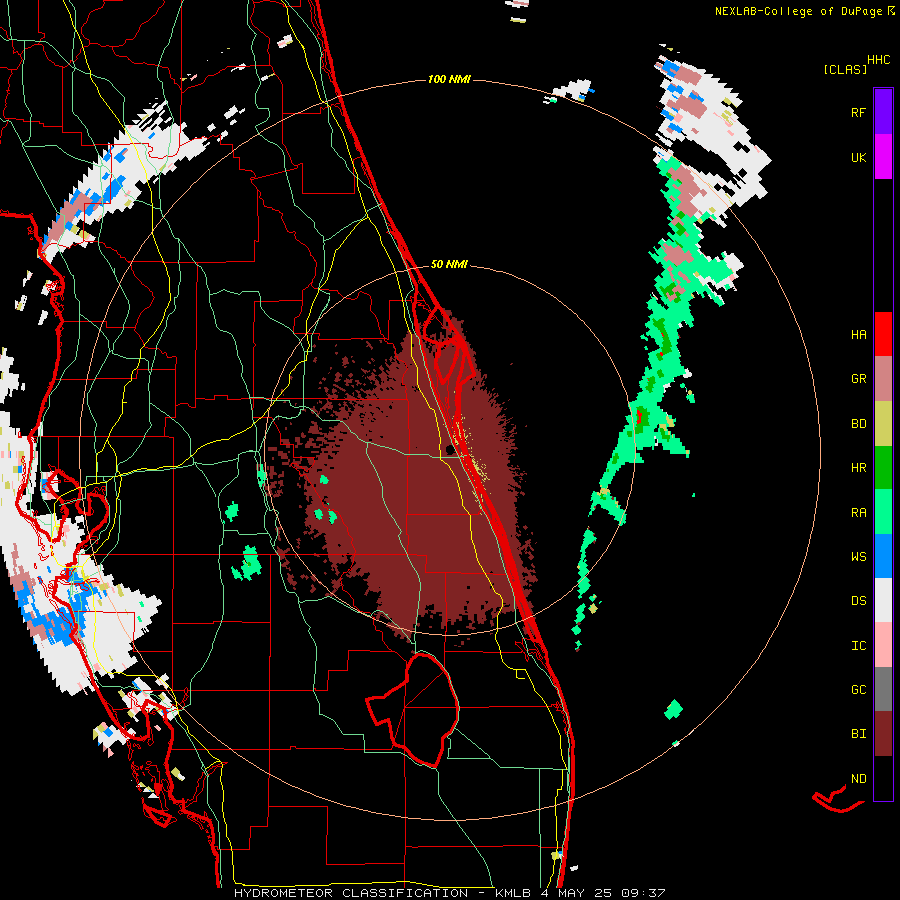Click the BD yellow legend swatch
This screenshot has width=900, height=900.
pyautogui.click(x=883, y=424)
